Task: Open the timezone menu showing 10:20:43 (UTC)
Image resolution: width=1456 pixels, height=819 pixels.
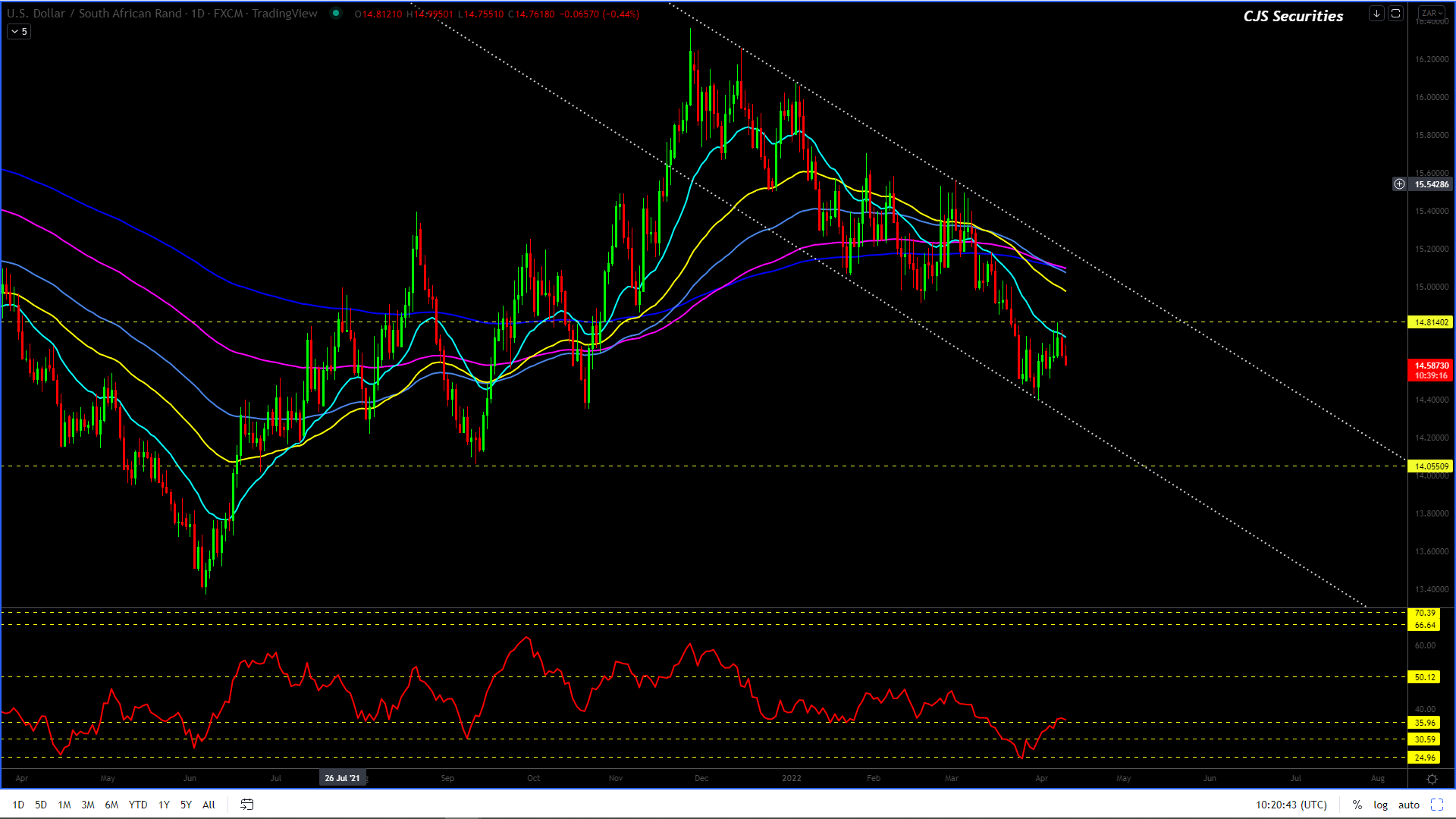Action: pyautogui.click(x=1291, y=805)
